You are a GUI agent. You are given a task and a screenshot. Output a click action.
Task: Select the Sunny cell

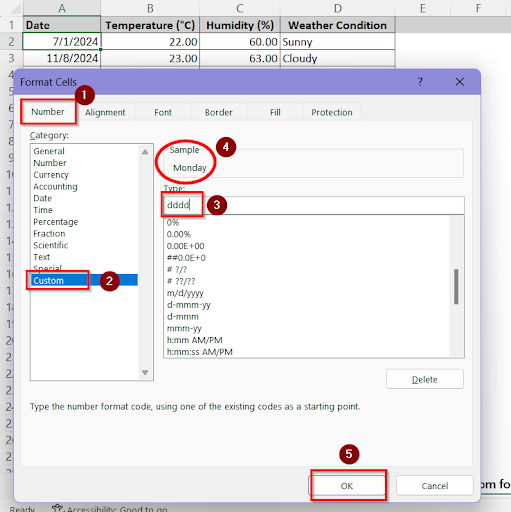click(x=338, y=42)
